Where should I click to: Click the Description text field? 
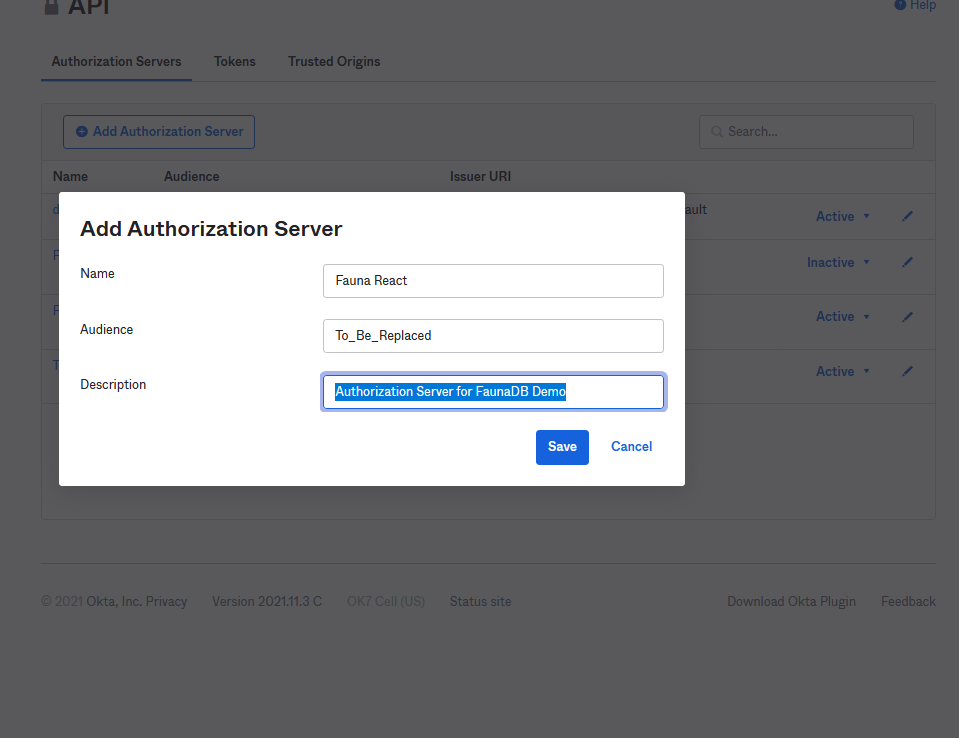pos(493,392)
